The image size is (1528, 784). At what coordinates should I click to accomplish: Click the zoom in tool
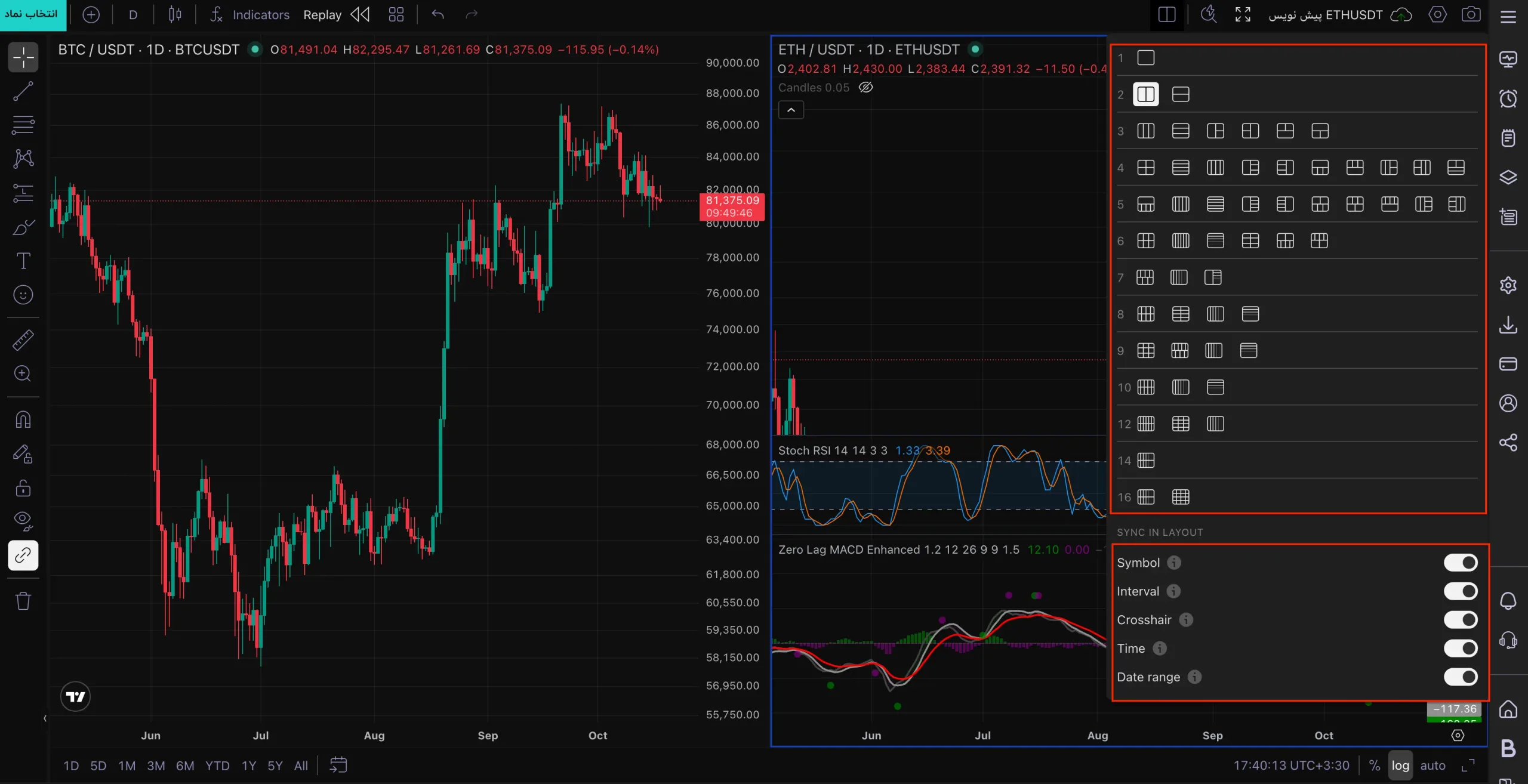23,374
